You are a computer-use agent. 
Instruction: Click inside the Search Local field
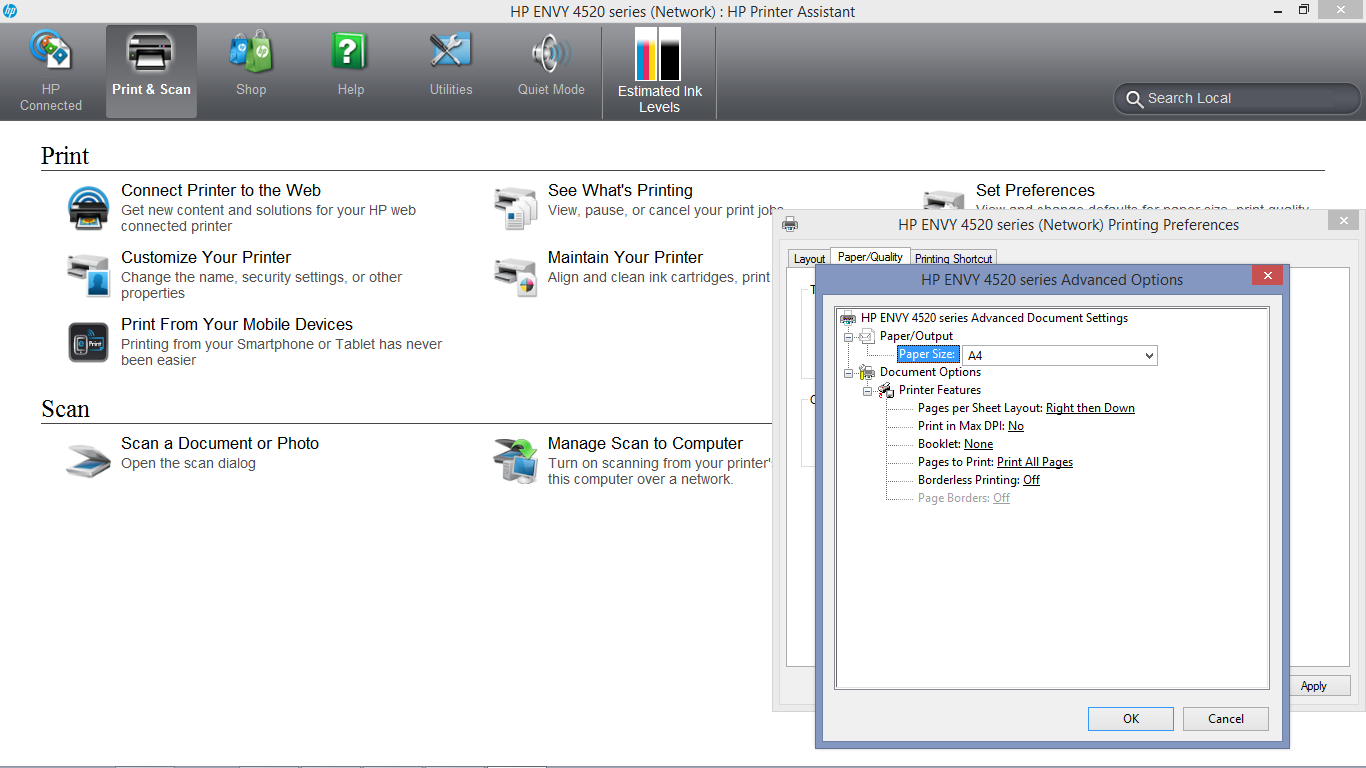(1240, 98)
